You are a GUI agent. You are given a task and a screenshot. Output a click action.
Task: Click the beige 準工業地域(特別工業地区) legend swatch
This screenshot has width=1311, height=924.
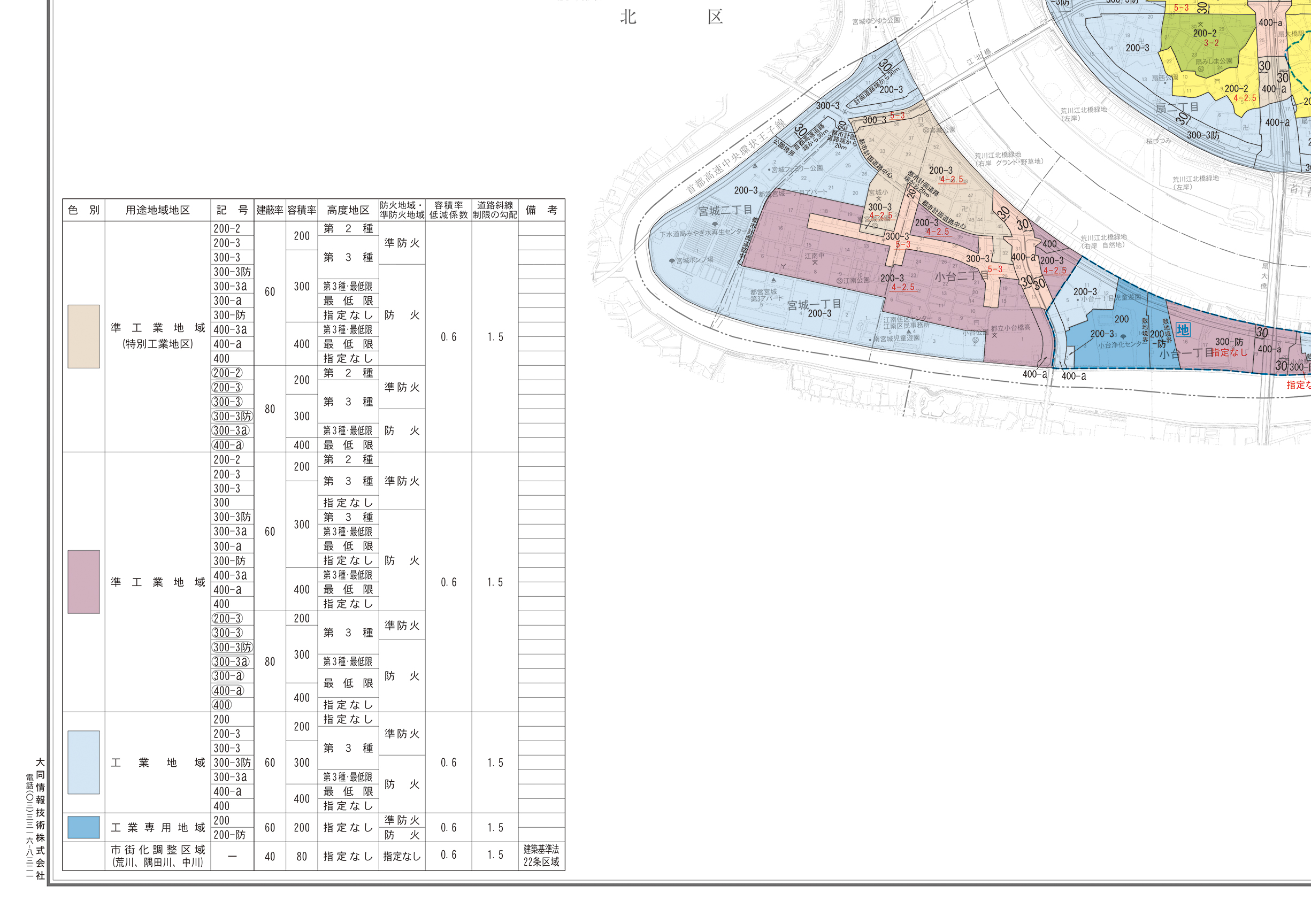(x=83, y=336)
